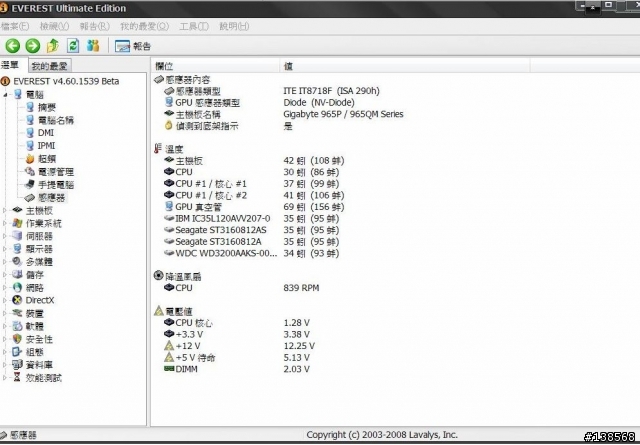Expand the 主機板 tree node
The image size is (640, 445).
5,211
